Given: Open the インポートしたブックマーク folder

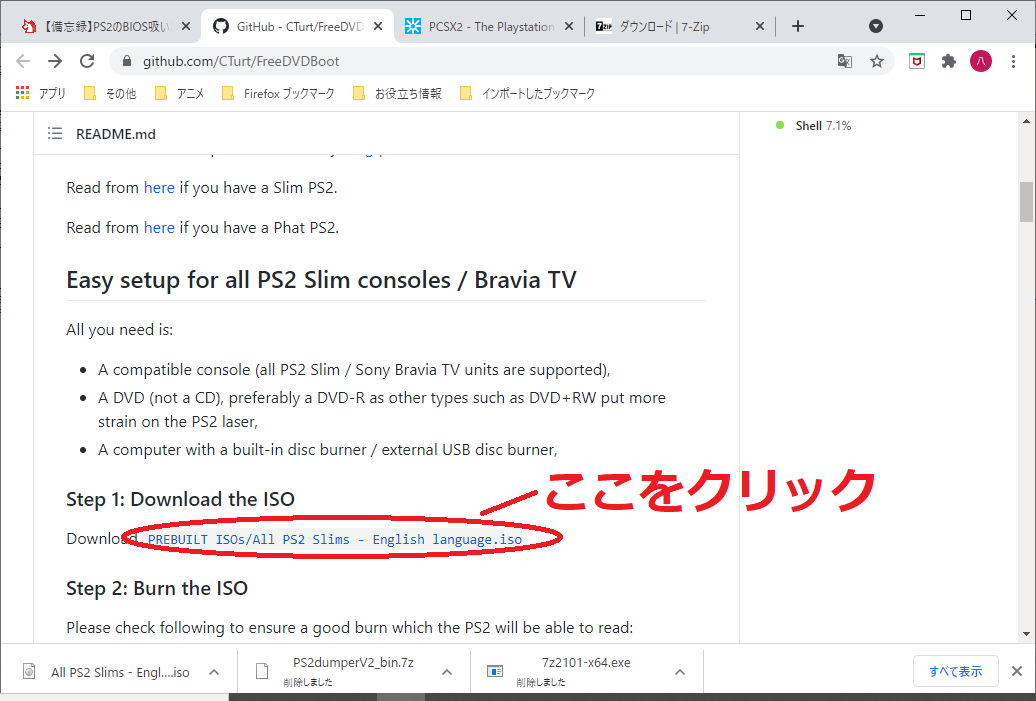Looking at the screenshot, I should 527,93.
